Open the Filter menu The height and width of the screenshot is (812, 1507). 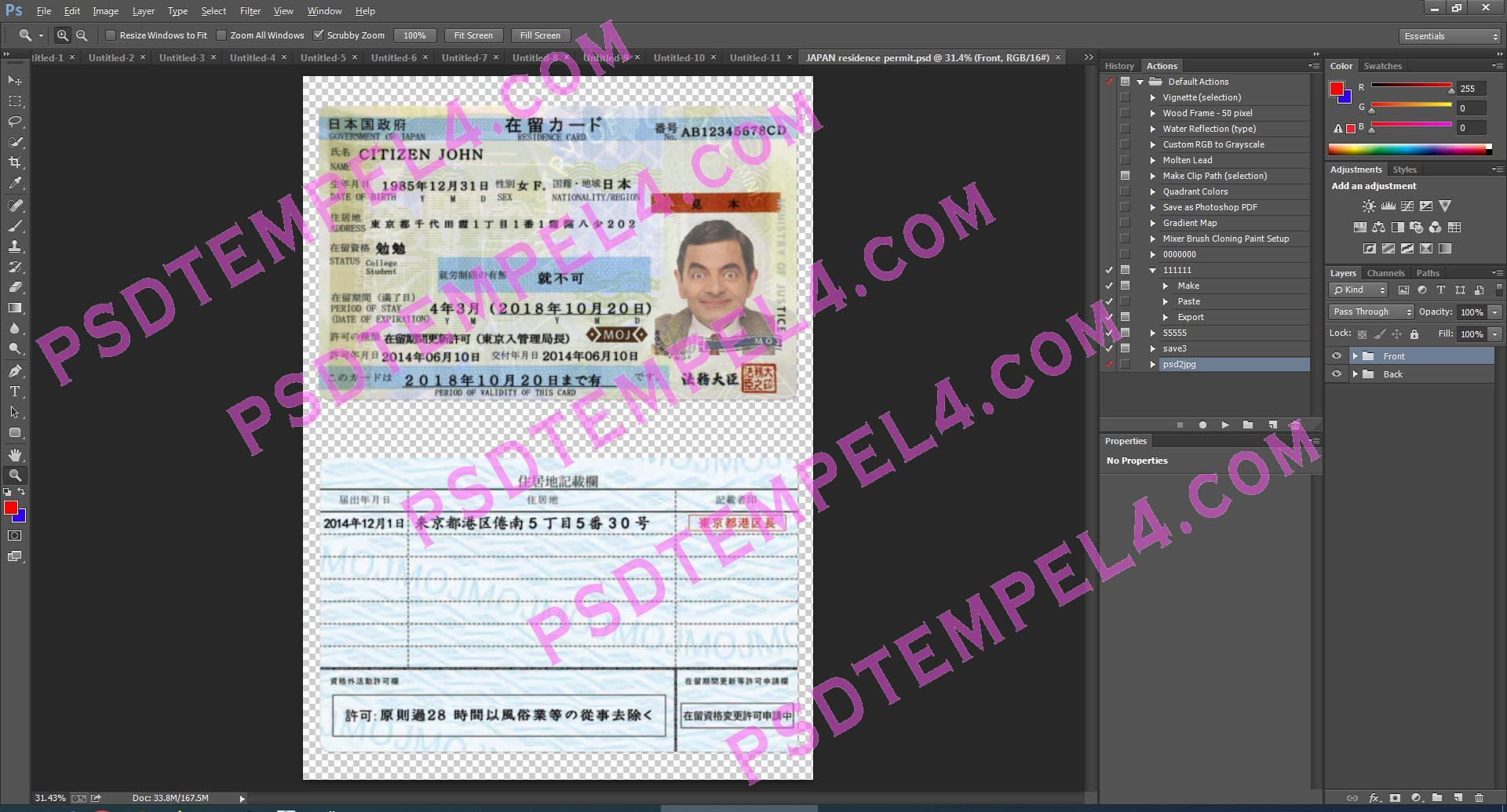pyautogui.click(x=250, y=11)
